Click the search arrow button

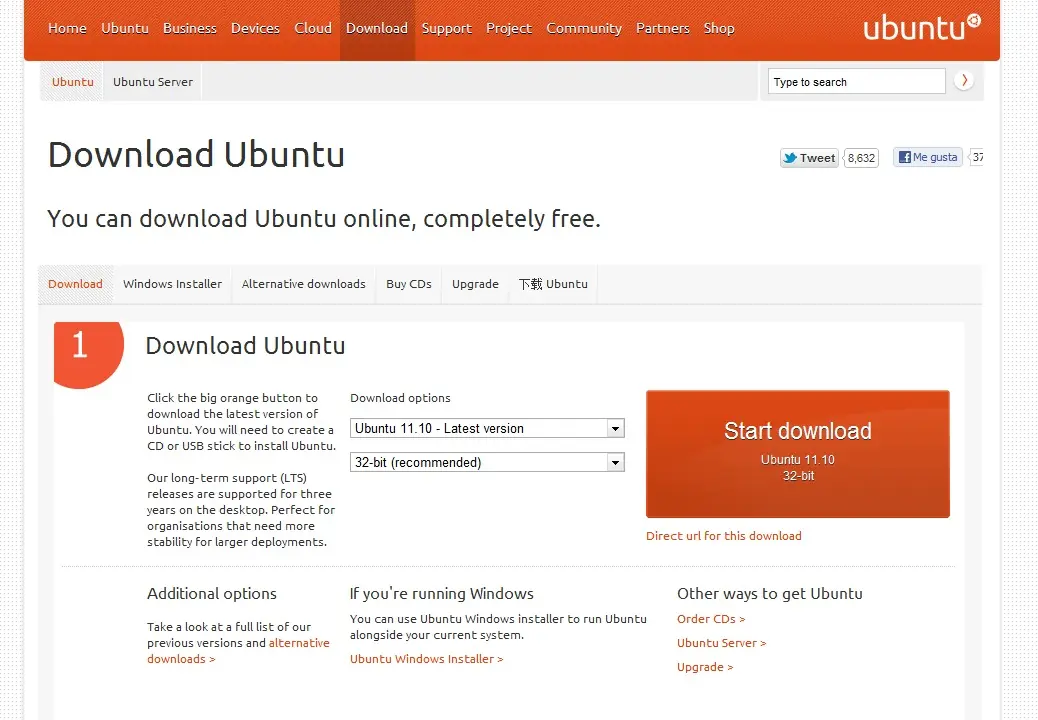[964, 81]
